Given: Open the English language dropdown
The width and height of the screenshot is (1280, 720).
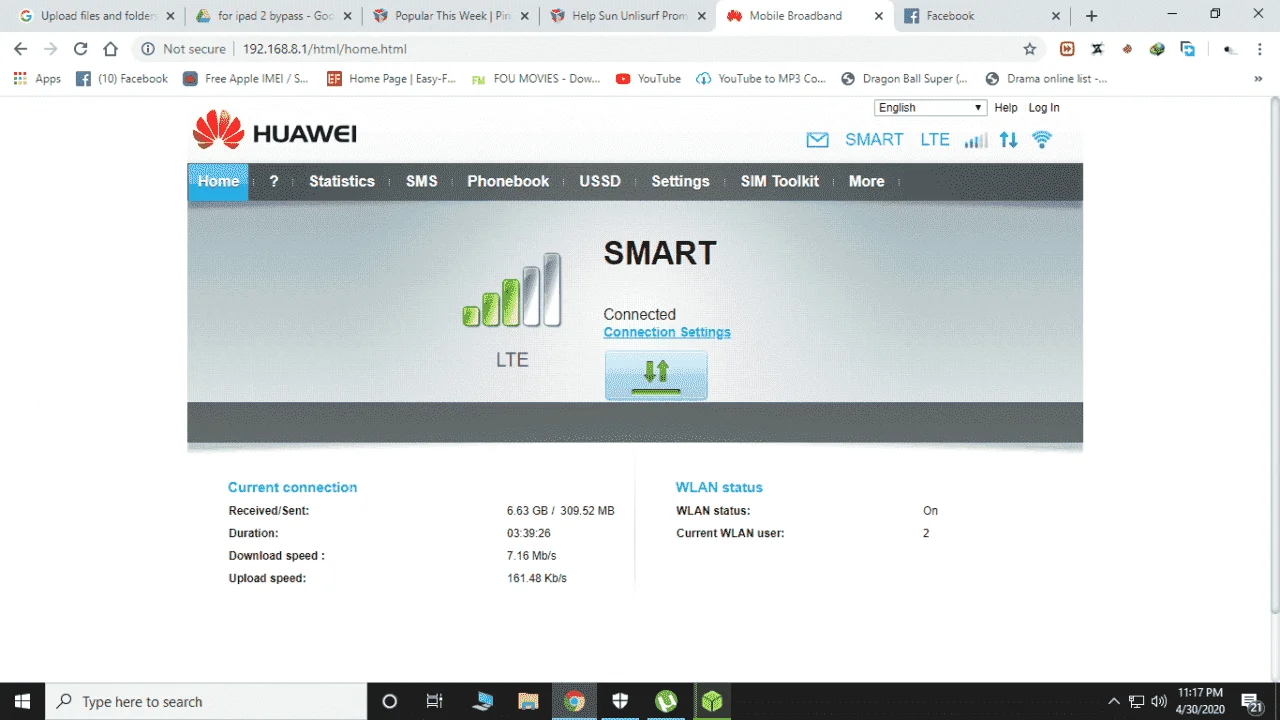Looking at the screenshot, I should tap(930, 108).
